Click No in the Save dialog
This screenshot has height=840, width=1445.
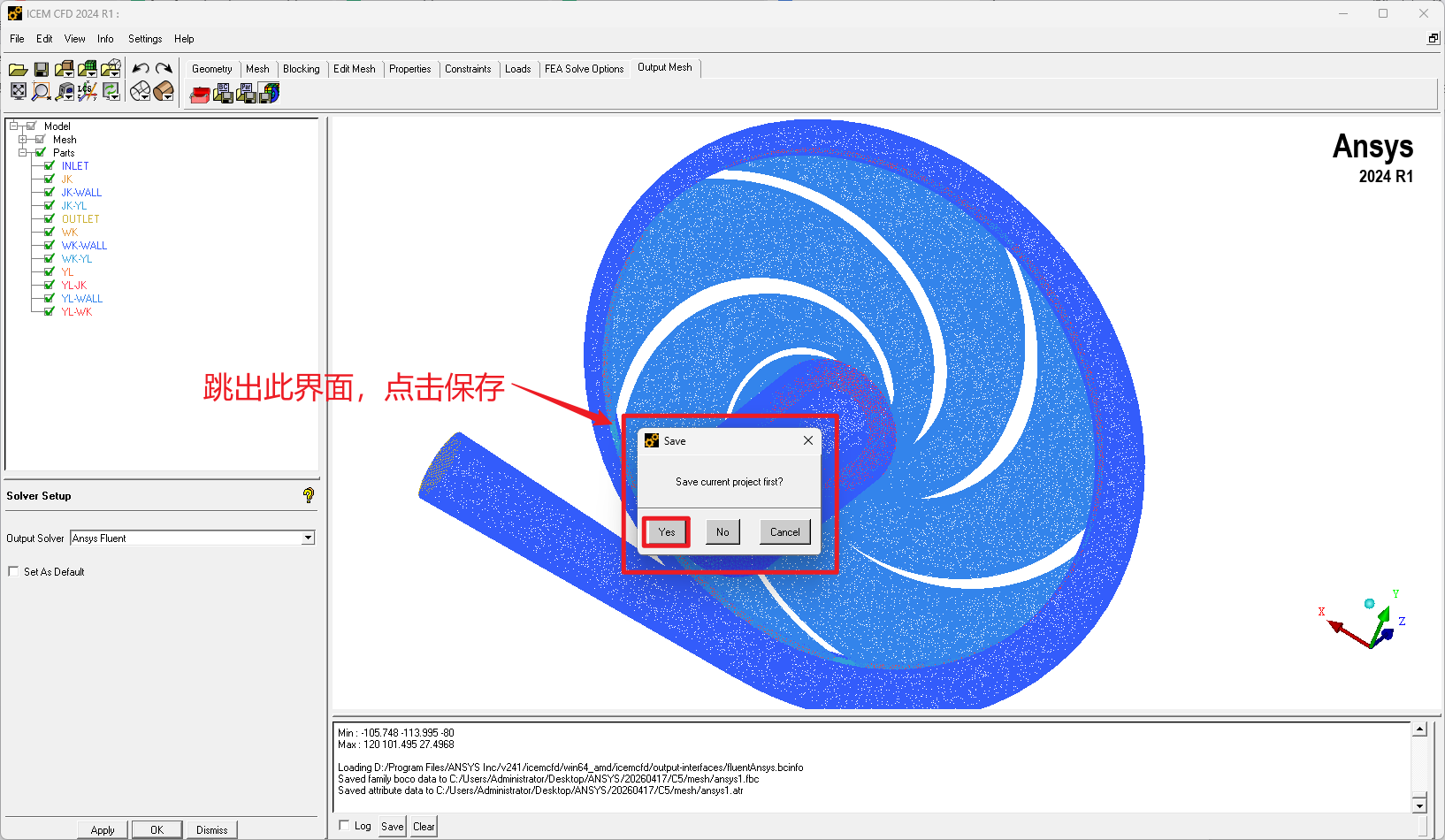point(722,531)
